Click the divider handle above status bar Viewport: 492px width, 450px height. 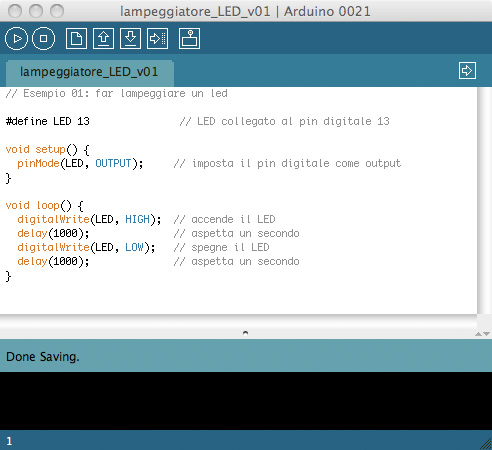point(245,332)
